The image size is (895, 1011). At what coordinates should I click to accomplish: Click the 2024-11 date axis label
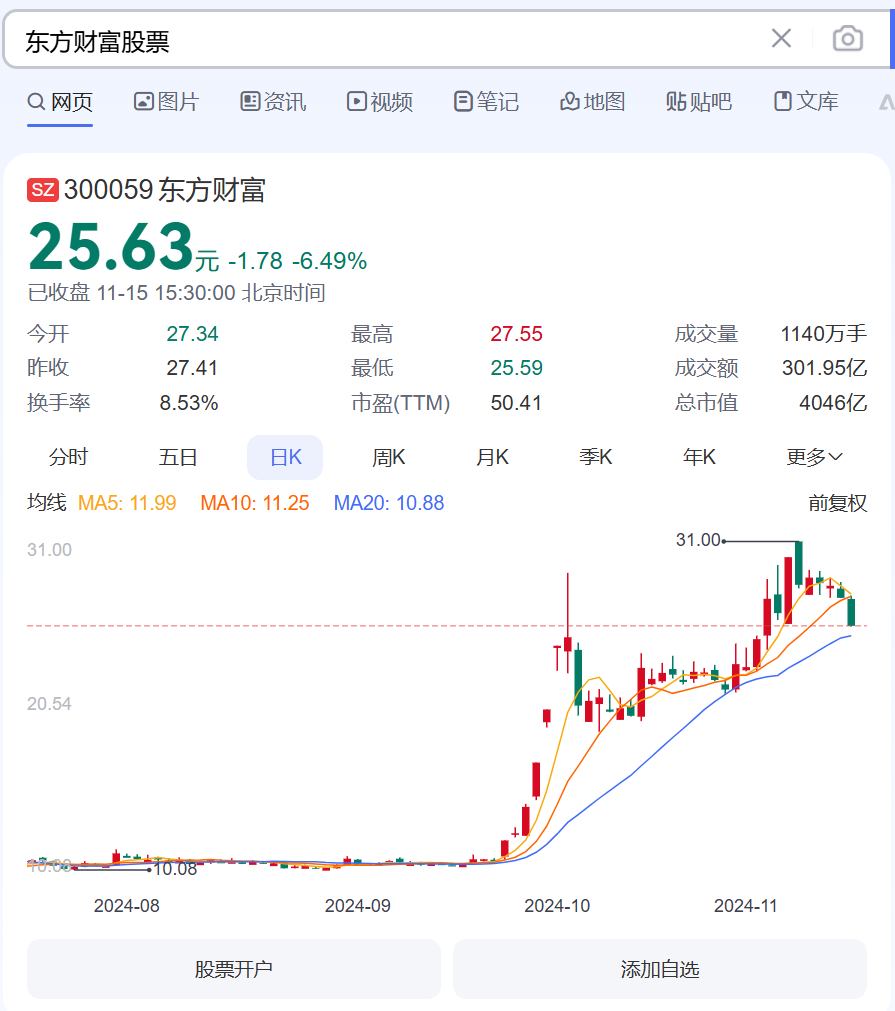pyautogui.click(x=745, y=906)
